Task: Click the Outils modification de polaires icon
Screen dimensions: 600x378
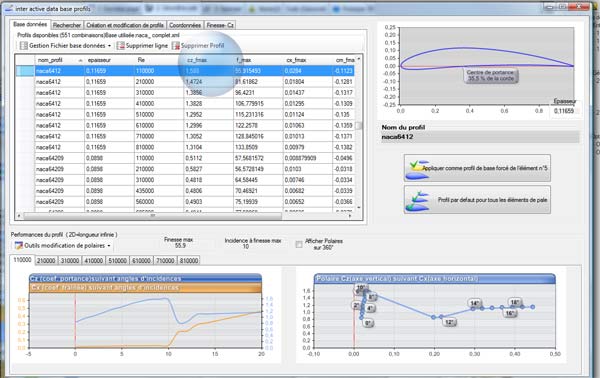Action: pos(18,245)
